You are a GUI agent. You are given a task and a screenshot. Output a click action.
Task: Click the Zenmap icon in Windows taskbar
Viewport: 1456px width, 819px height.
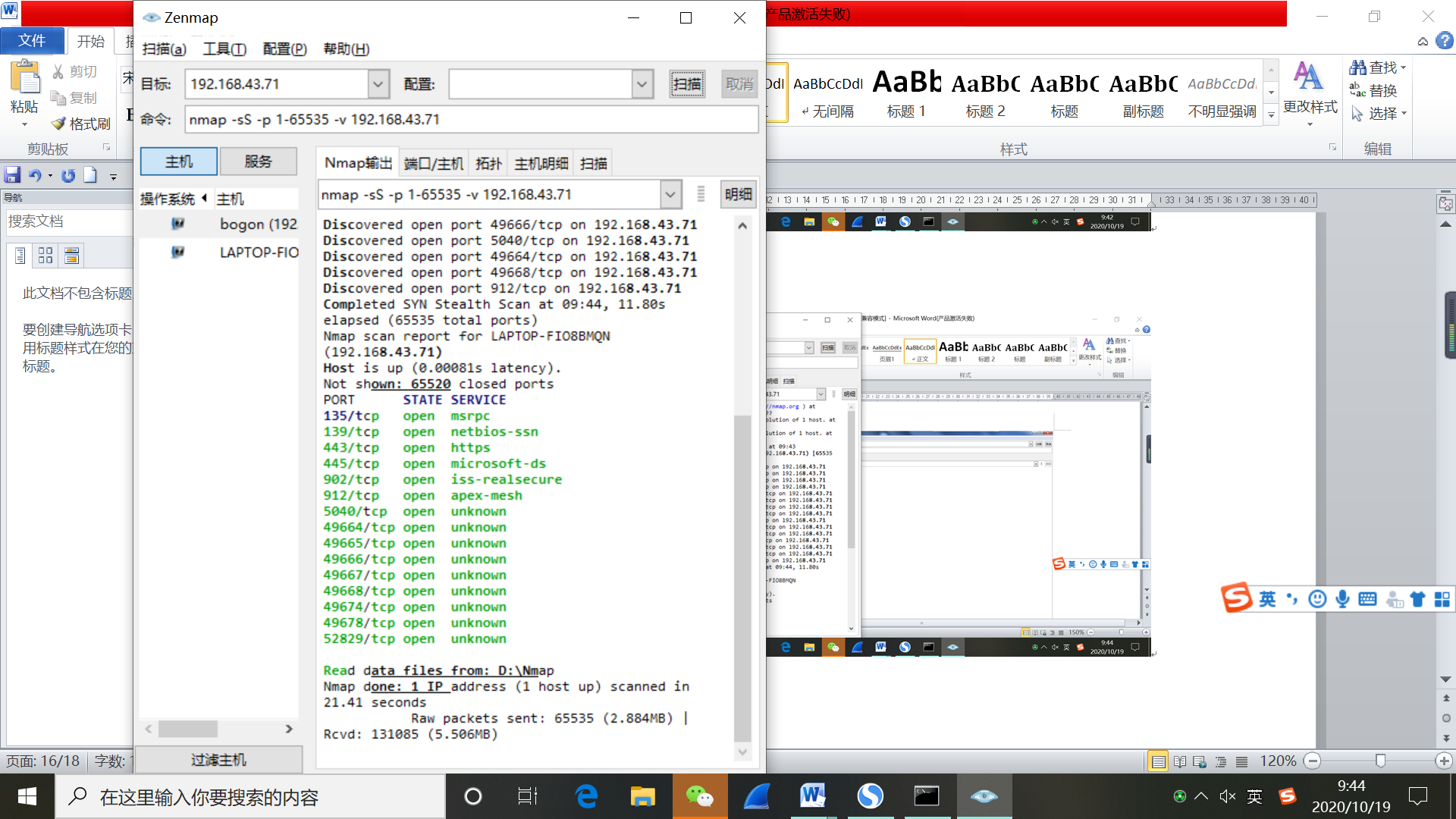[984, 796]
